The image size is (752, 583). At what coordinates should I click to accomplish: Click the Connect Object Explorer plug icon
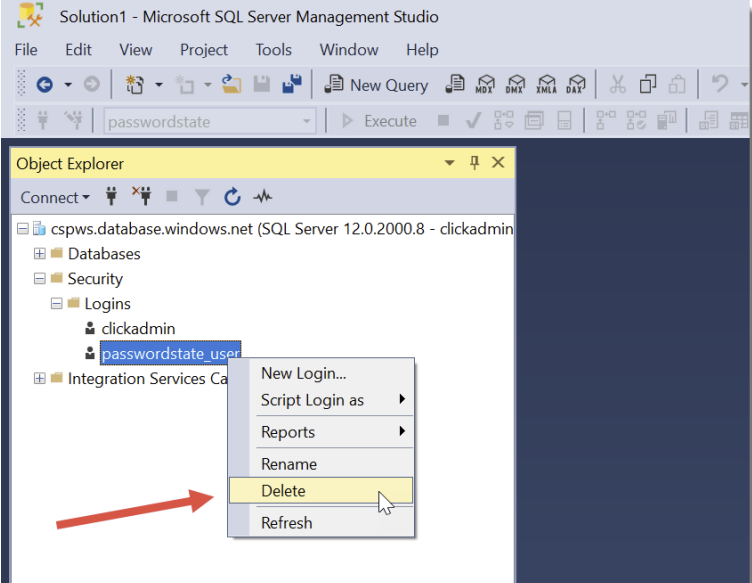(111, 197)
